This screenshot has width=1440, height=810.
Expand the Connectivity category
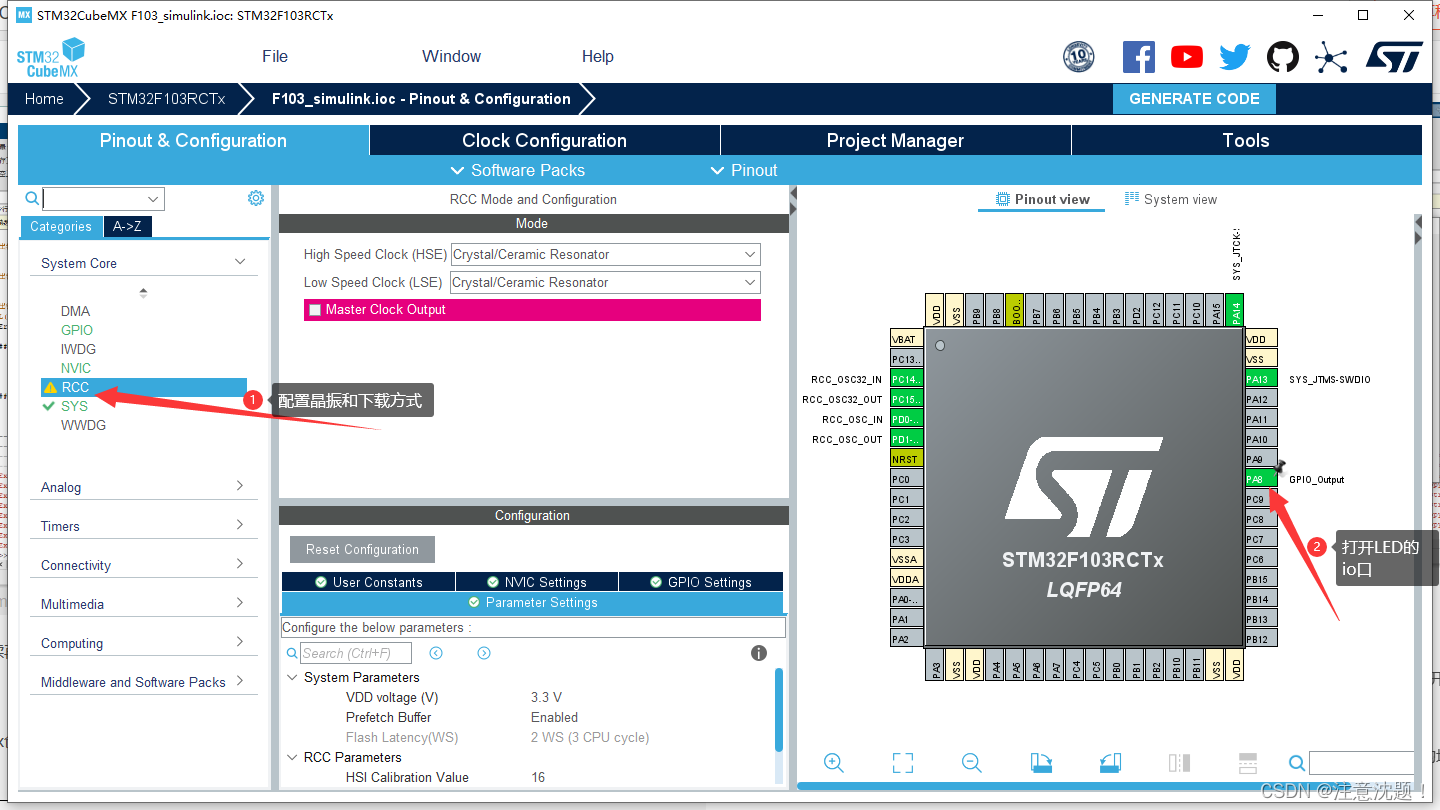click(240, 564)
